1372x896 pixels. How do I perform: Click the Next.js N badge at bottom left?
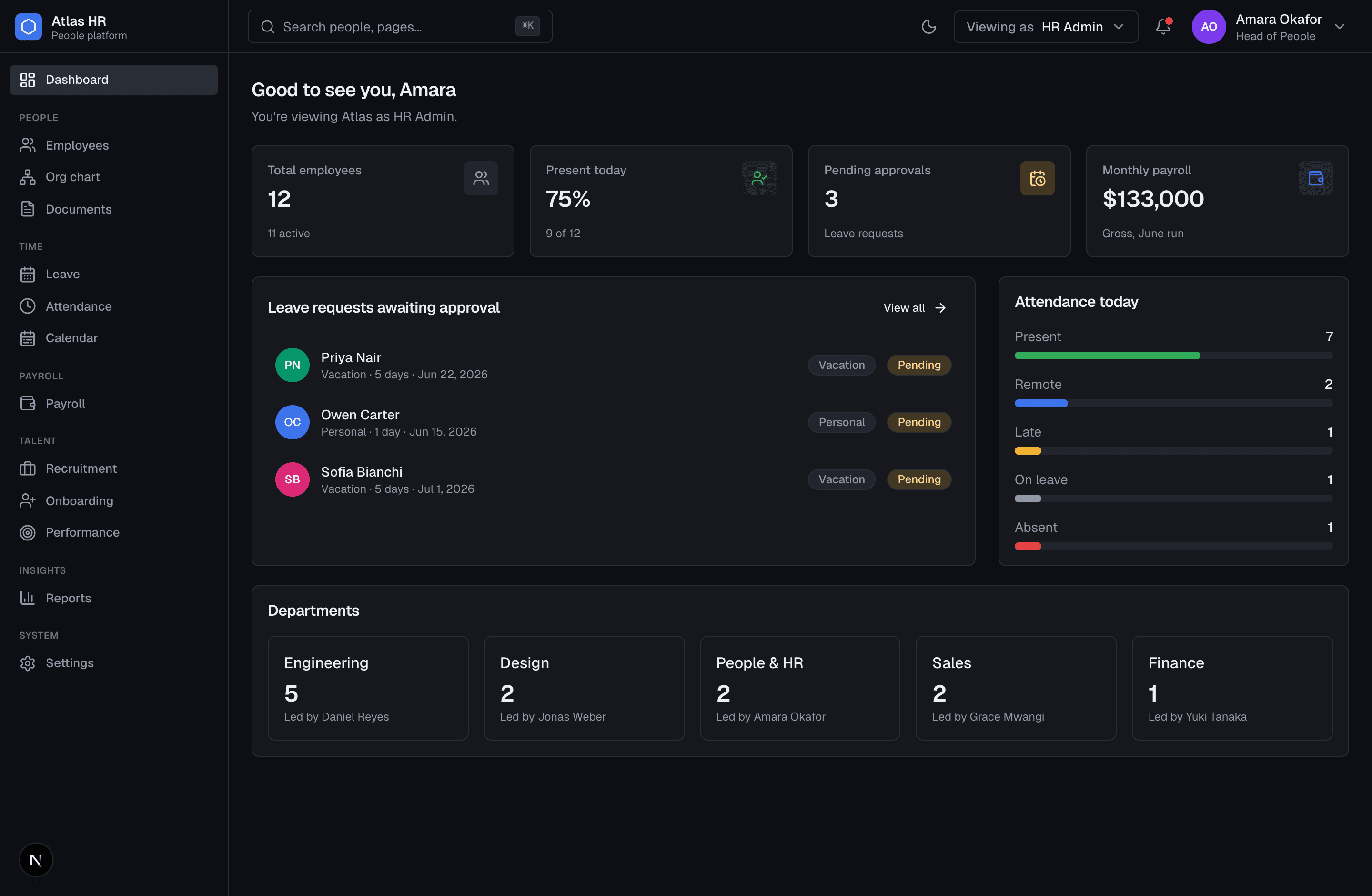pyautogui.click(x=36, y=860)
